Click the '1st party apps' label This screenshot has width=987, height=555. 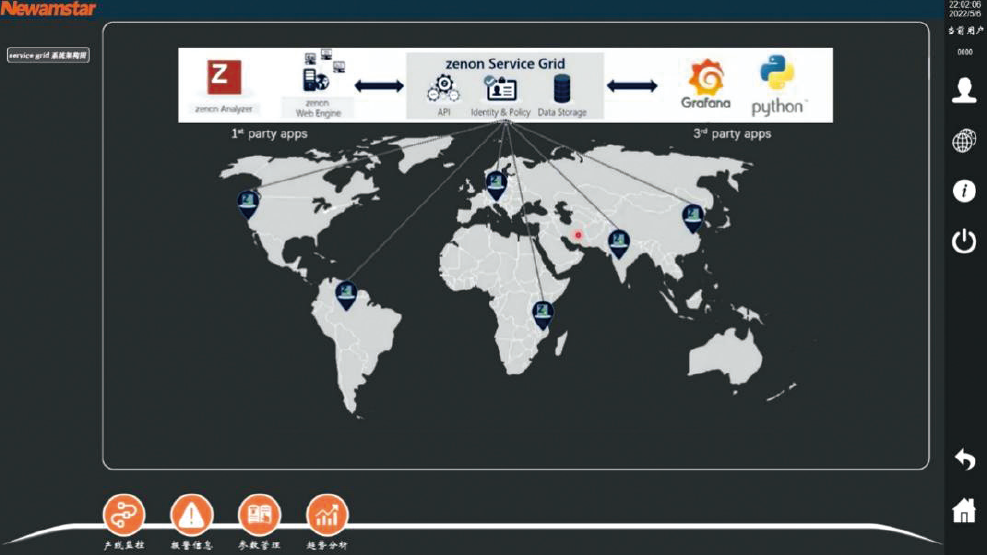click(x=269, y=133)
